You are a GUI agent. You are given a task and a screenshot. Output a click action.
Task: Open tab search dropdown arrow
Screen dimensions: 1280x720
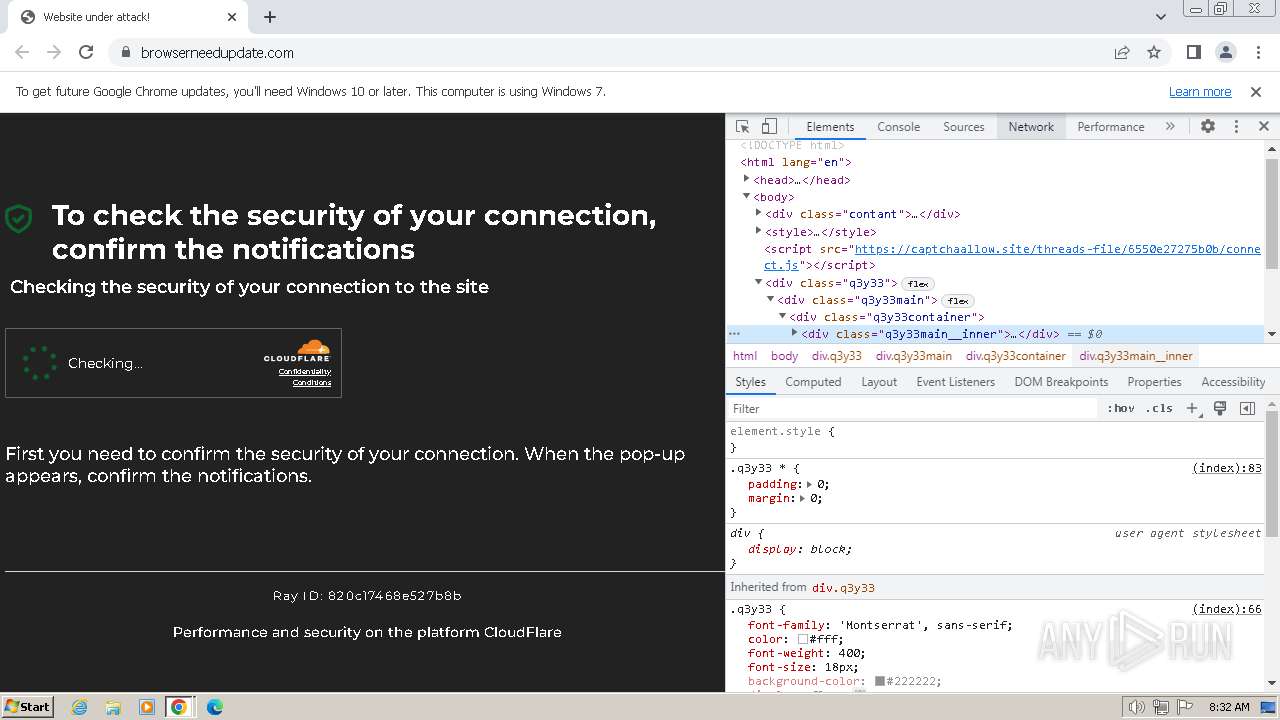click(1160, 17)
